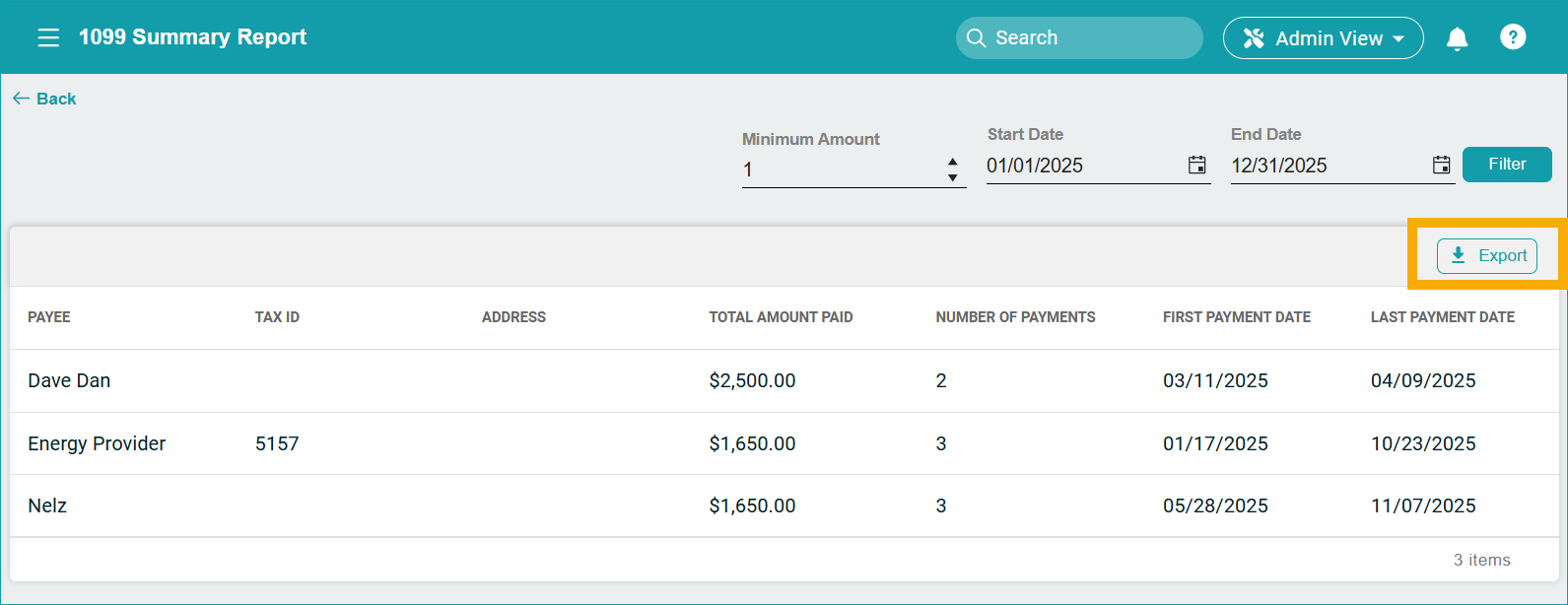Export the 1099 summary report
Screen dimensions: 1568x605
[1486, 256]
